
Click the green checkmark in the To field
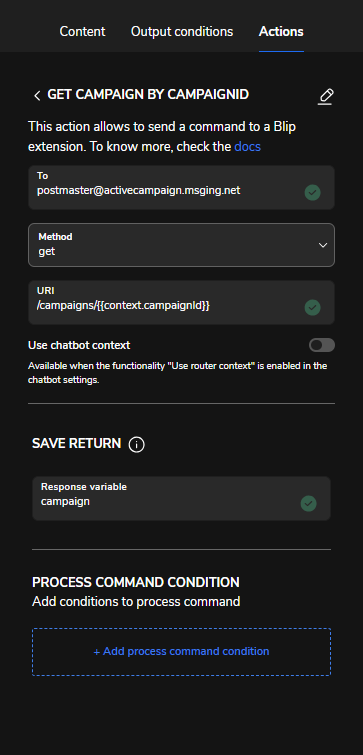tap(312, 193)
